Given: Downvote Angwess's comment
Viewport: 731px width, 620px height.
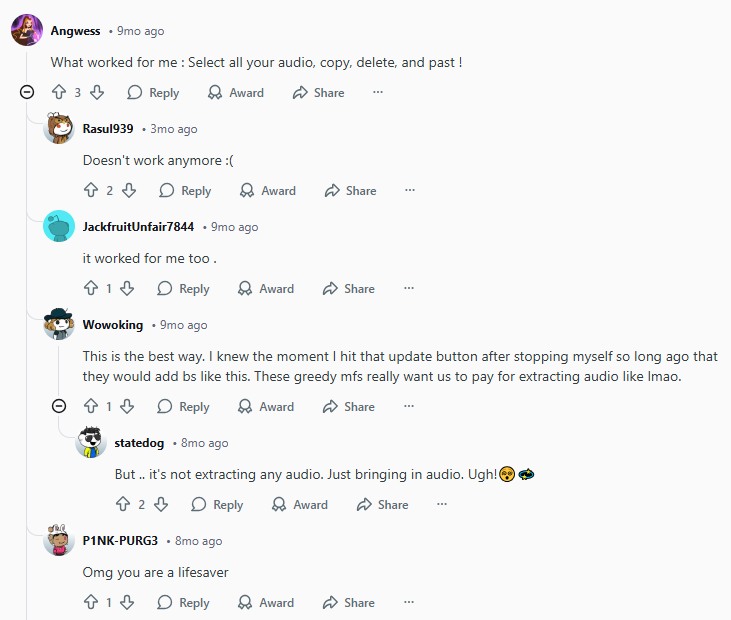Looking at the screenshot, I should point(97,93).
